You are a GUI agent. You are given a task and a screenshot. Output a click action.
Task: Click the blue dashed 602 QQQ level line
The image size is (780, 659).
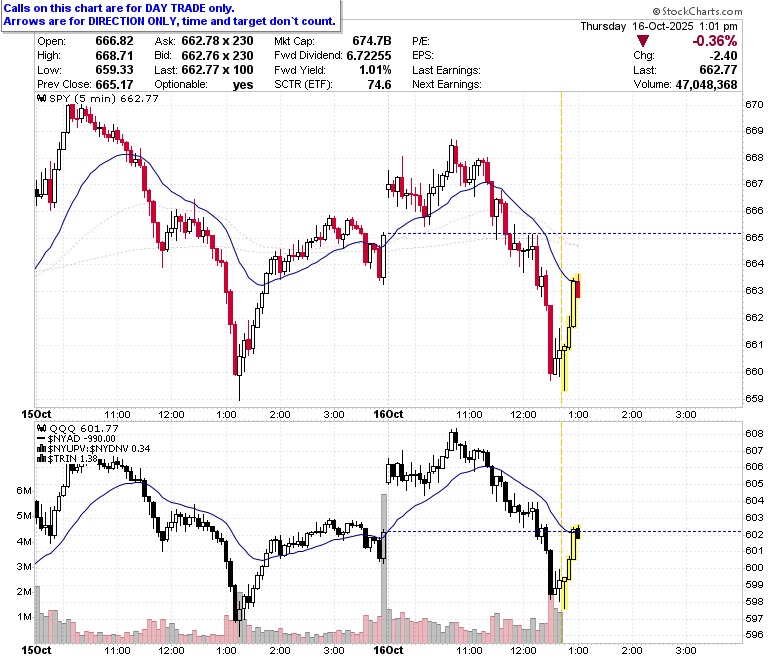coord(562,532)
